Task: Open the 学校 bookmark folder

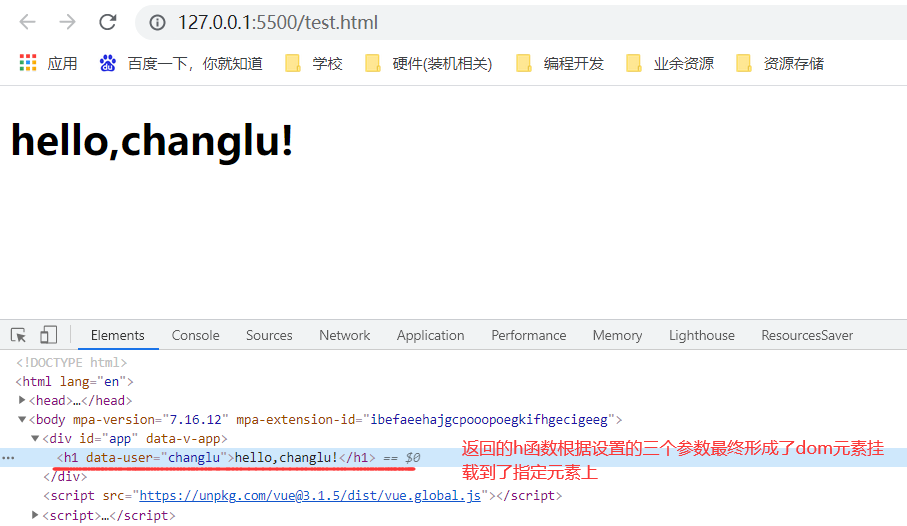Action: pyautogui.click(x=314, y=63)
